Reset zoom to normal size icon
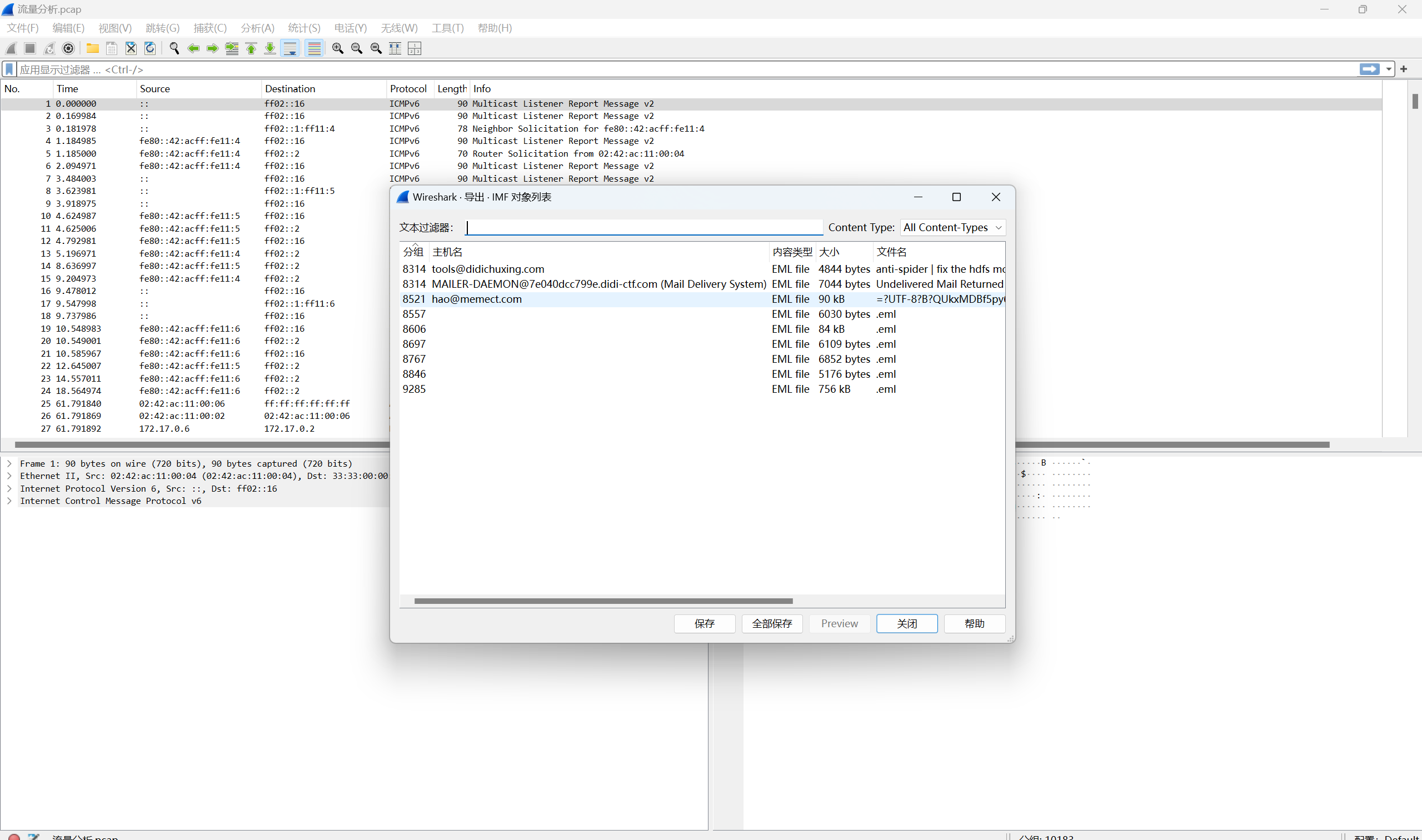Viewport: 1422px width, 840px height. click(376, 48)
